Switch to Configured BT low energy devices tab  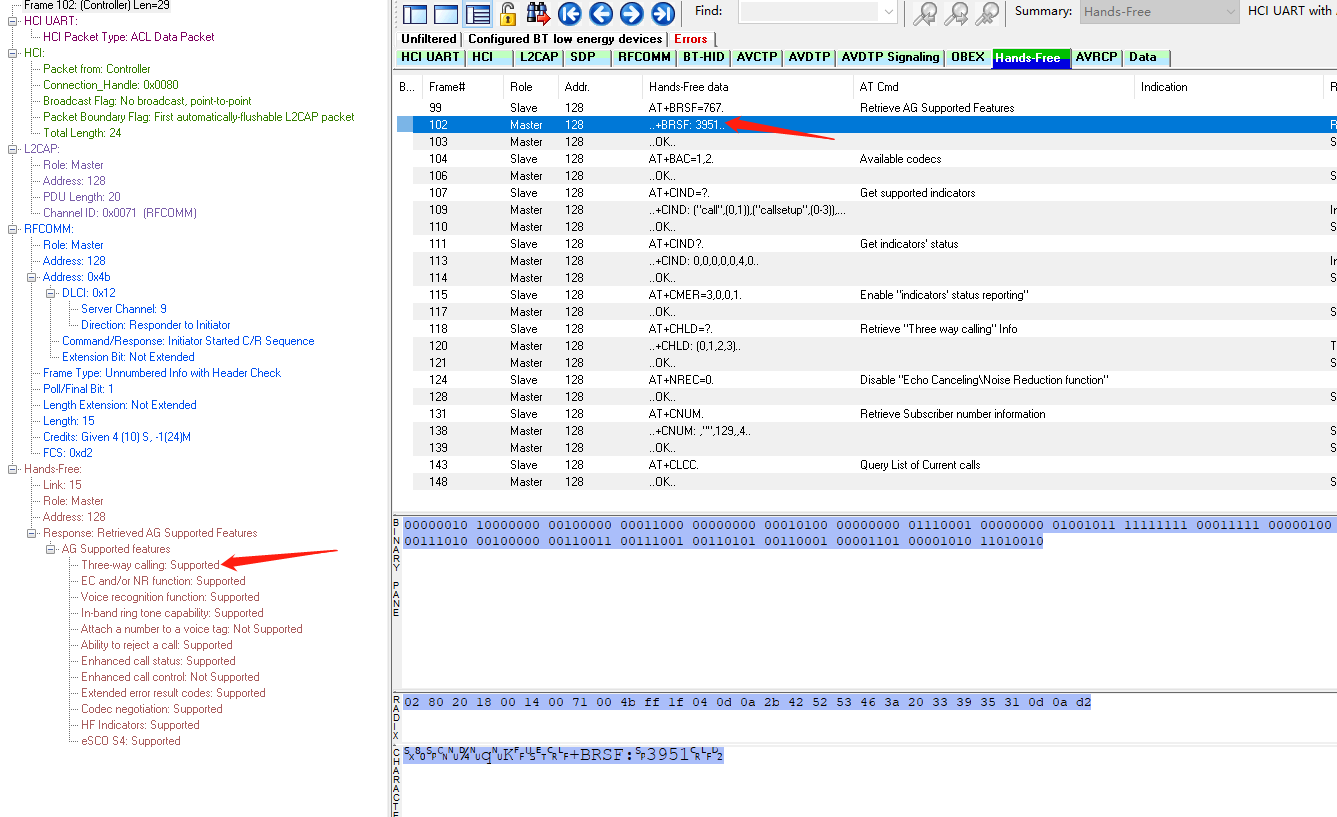(565, 39)
